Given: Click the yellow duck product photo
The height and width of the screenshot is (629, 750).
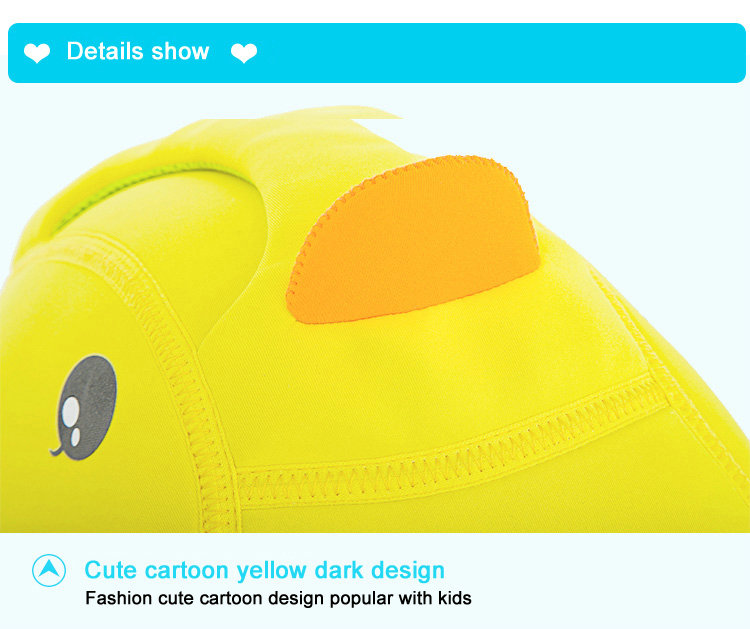Looking at the screenshot, I should [x=375, y=319].
